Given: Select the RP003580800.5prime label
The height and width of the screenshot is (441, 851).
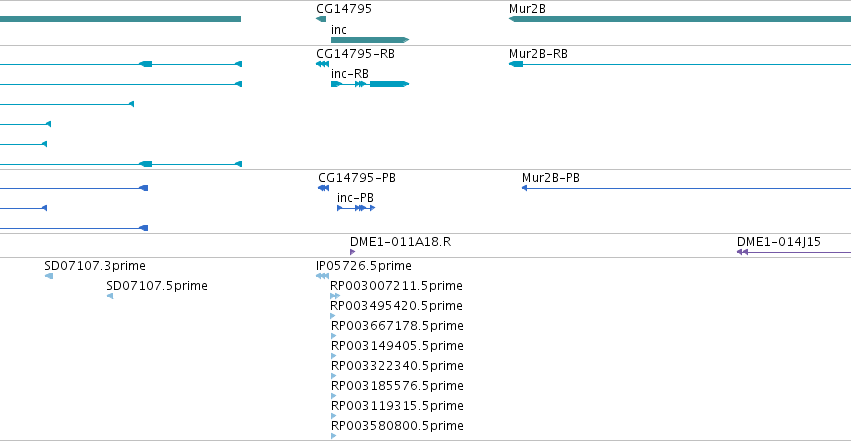Looking at the screenshot, I should click(x=397, y=425).
